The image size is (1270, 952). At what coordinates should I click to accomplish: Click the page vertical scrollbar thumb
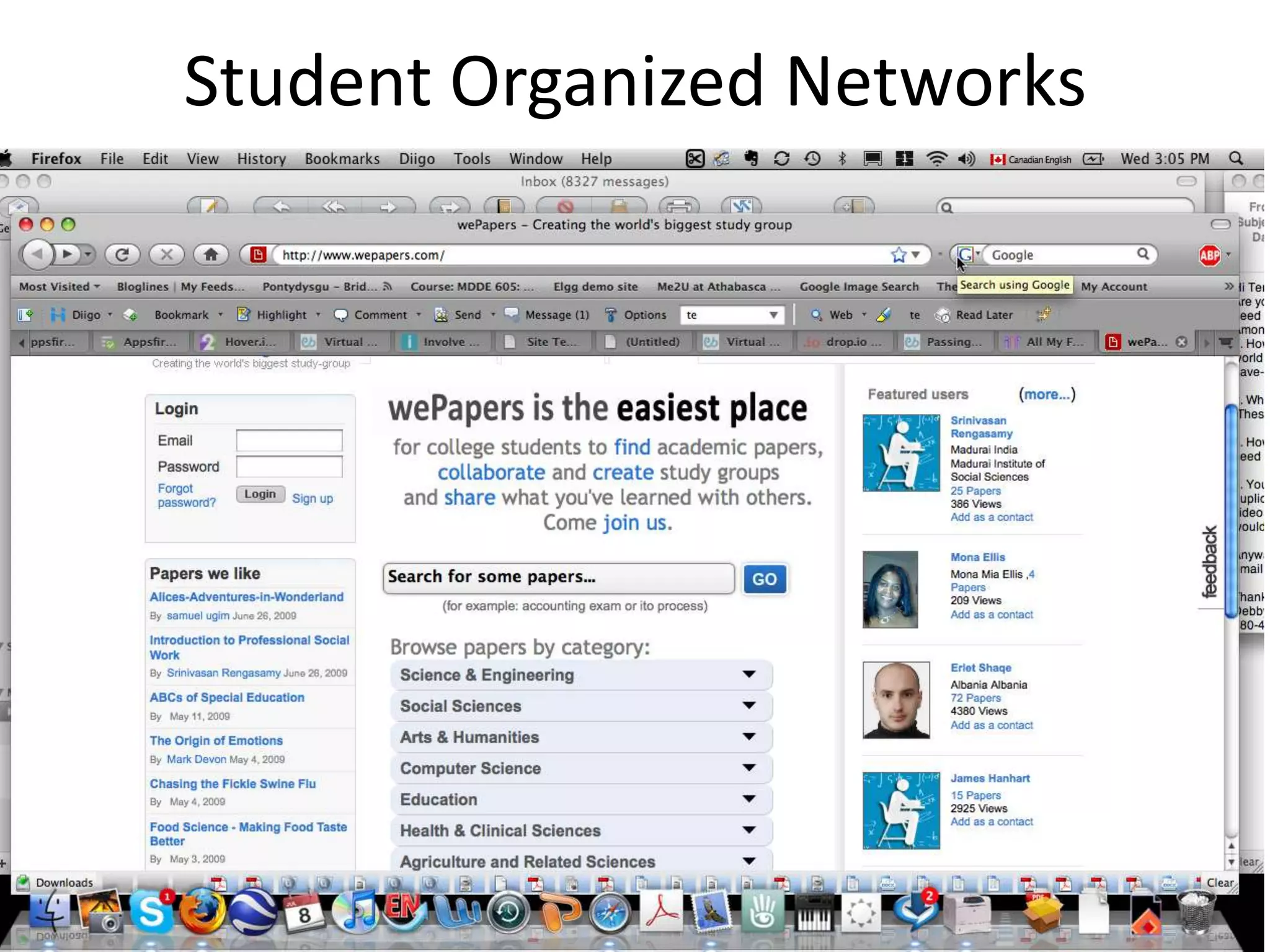click(1230, 511)
